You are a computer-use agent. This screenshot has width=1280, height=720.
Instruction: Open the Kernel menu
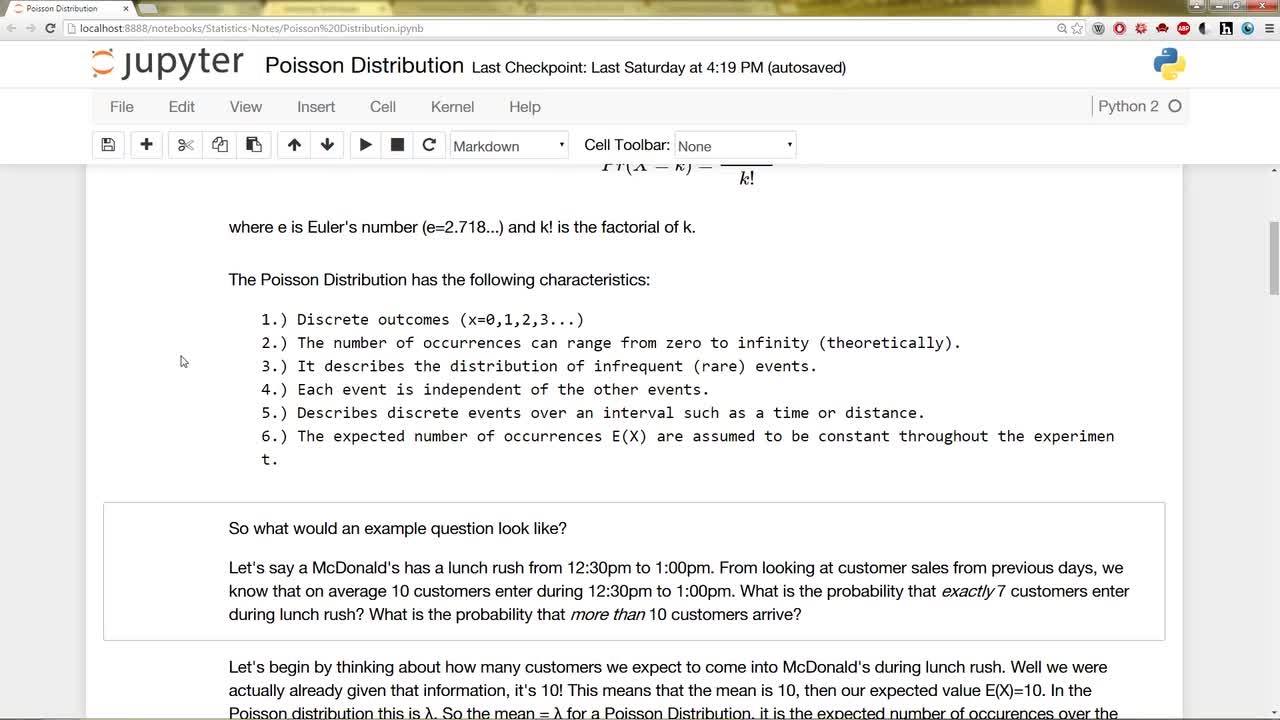(452, 107)
